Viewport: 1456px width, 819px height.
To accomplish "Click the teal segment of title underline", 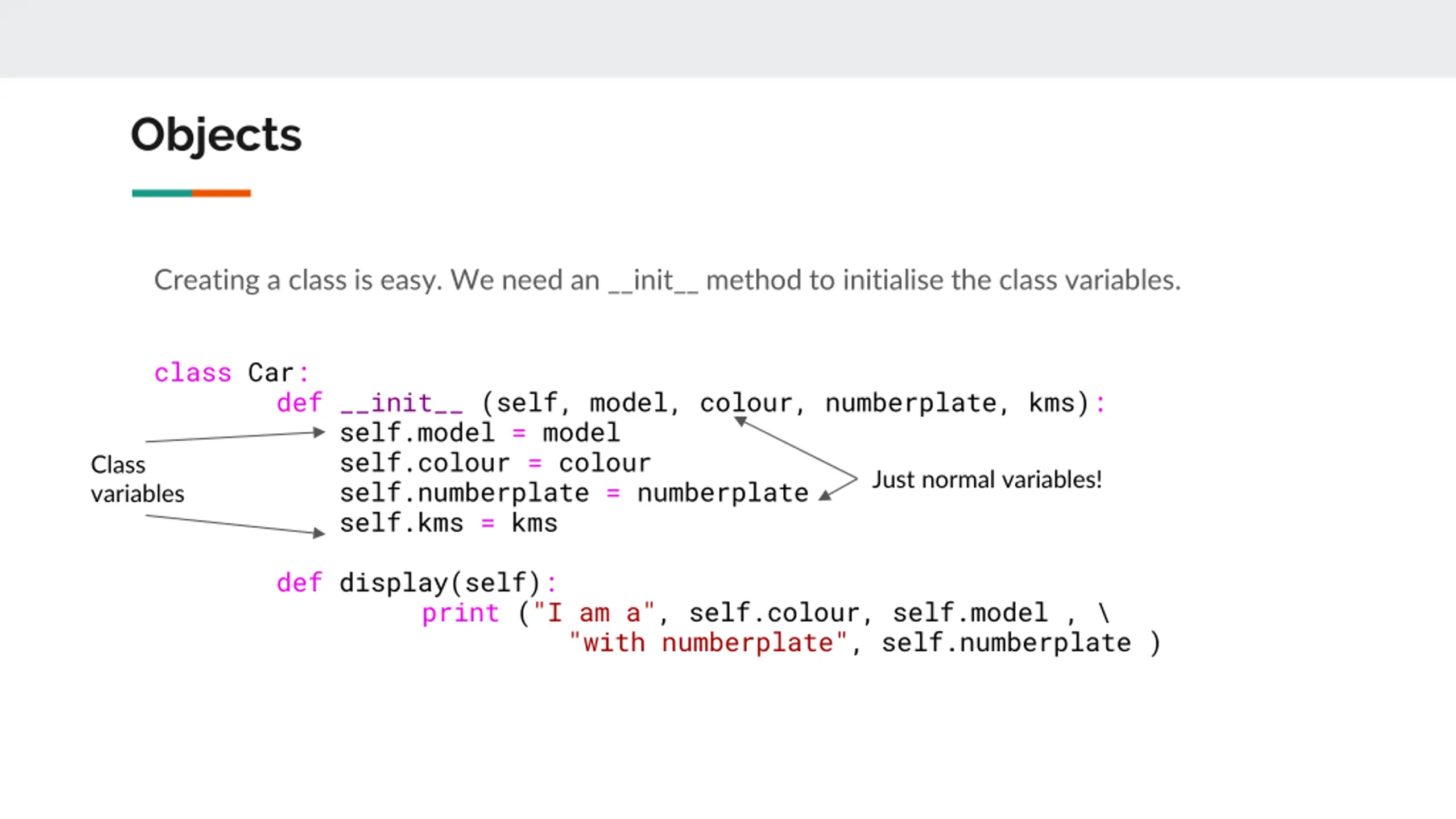I will coord(162,193).
